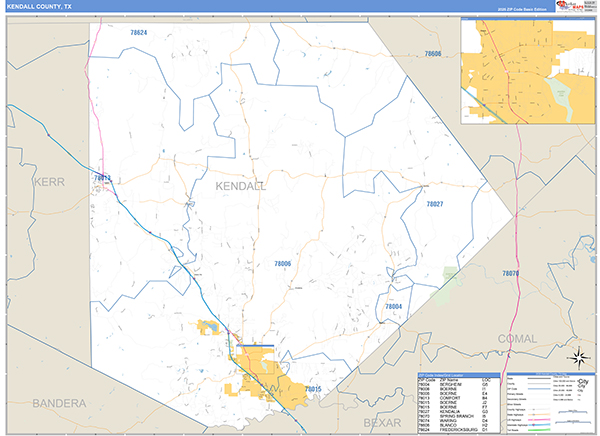Select the 78004 ZIP code label on the map
The height and width of the screenshot is (436, 600).
click(x=393, y=306)
